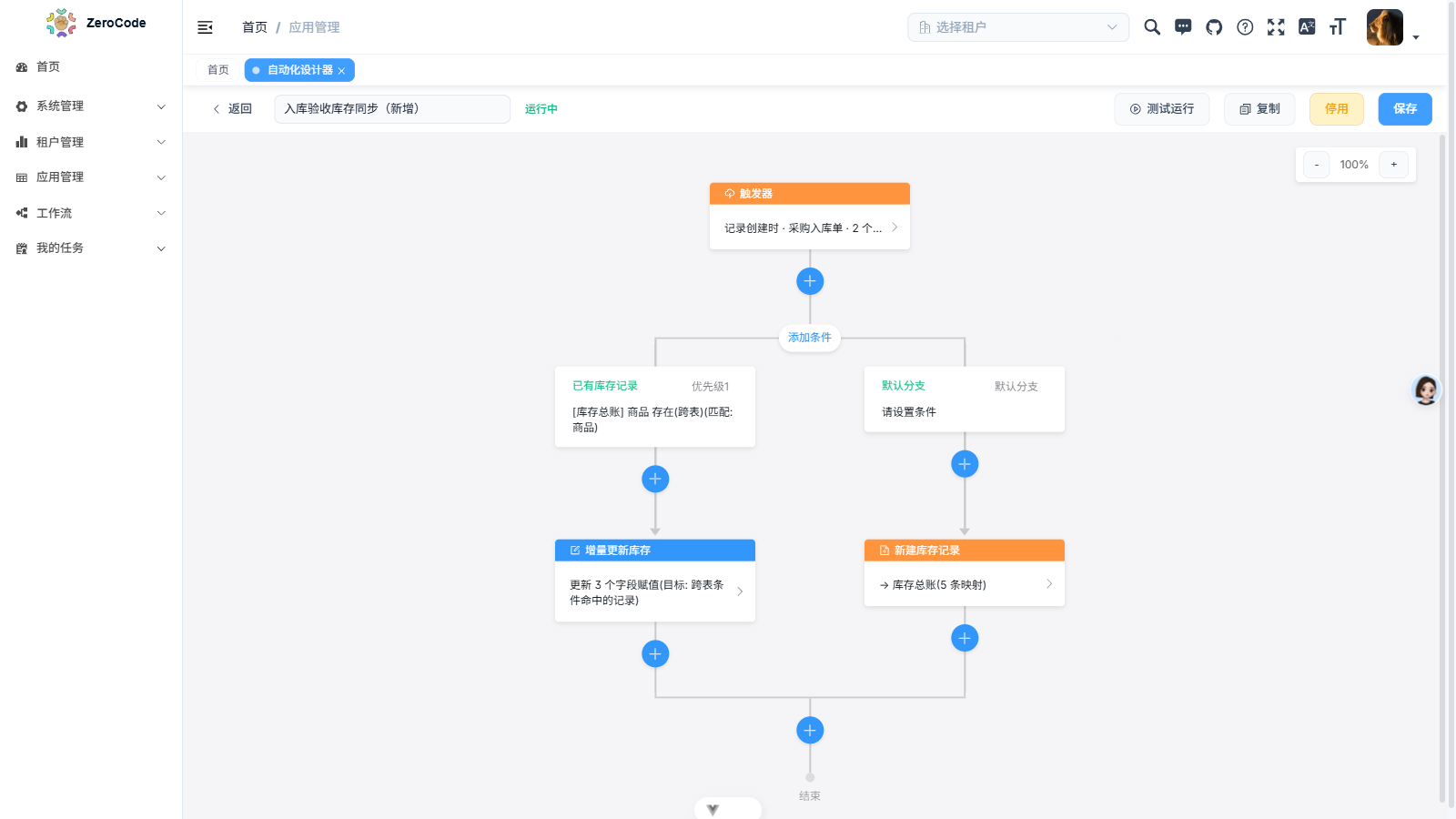This screenshot has height=819, width=1456.
Task: Zoom in with the plus button
Action: pos(1394,165)
